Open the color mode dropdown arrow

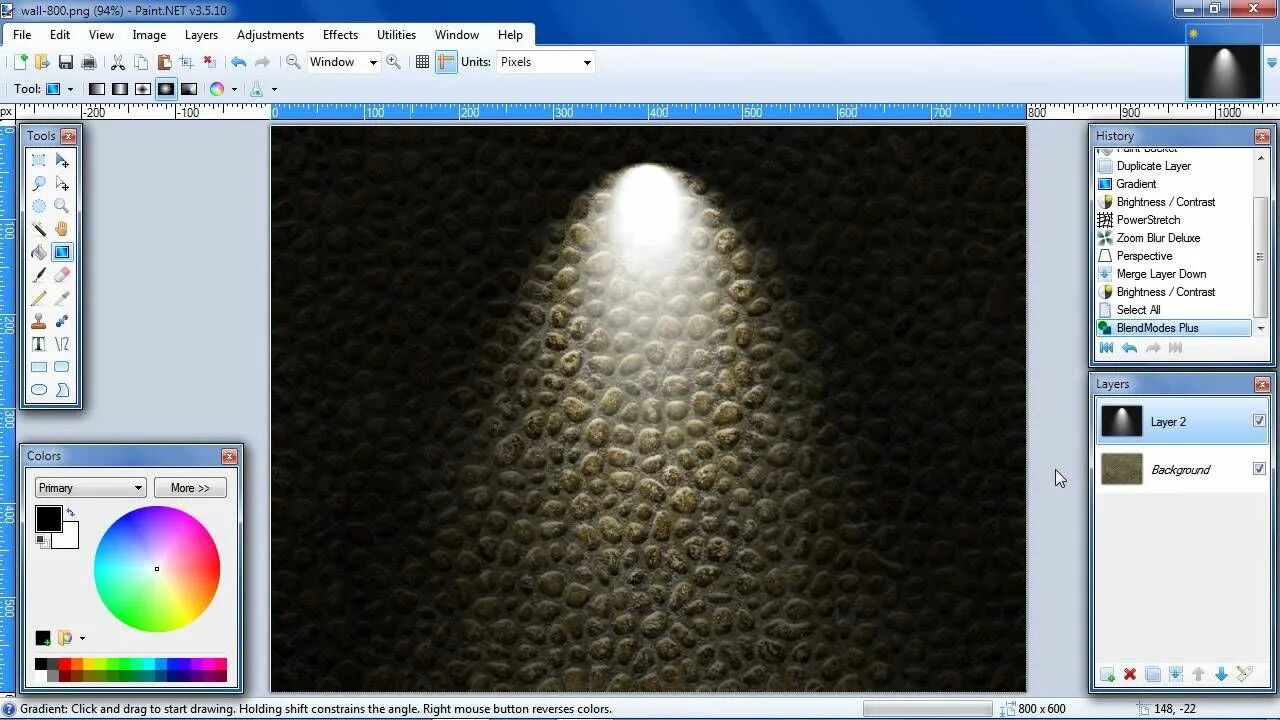click(234, 89)
